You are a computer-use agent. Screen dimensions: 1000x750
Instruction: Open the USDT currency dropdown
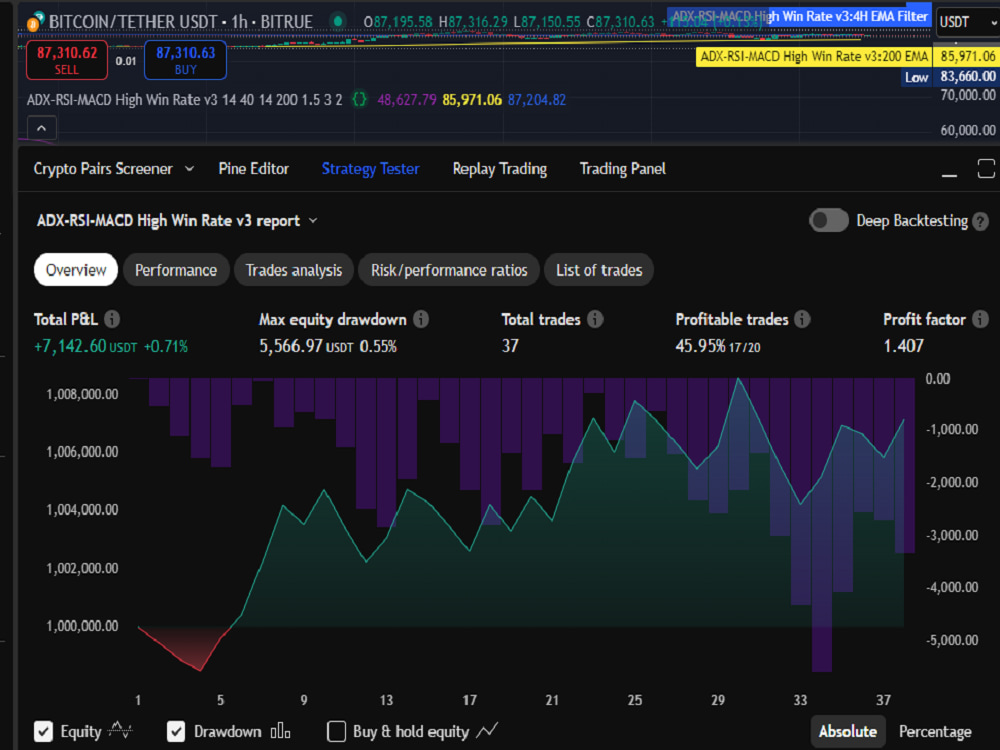(967, 22)
